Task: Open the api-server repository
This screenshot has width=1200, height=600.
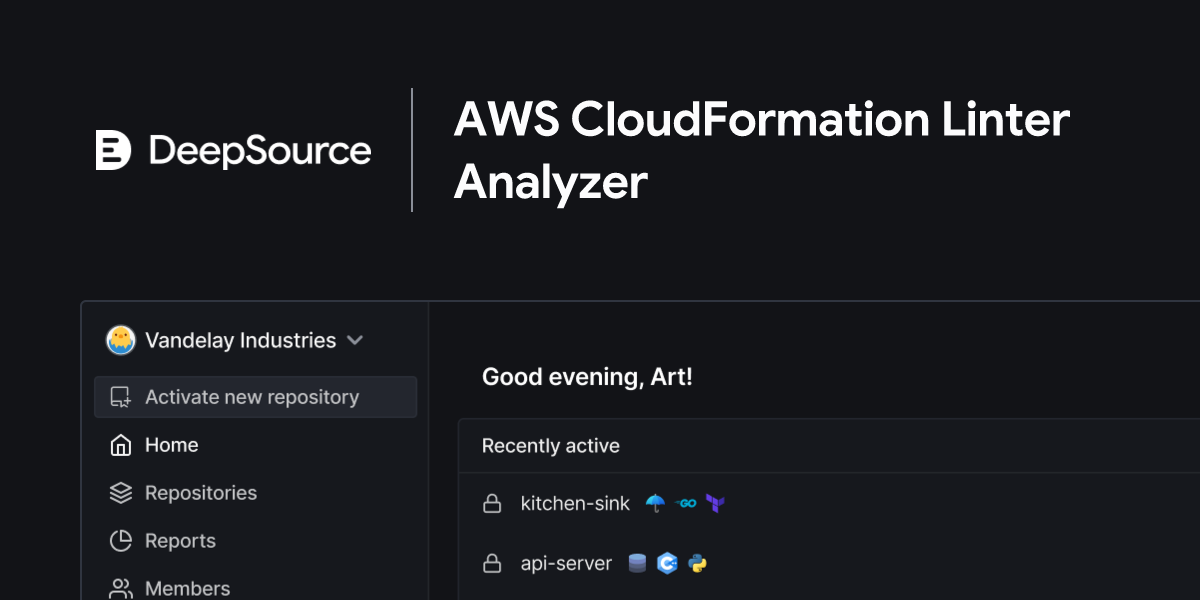Action: [x=566, y=563]
